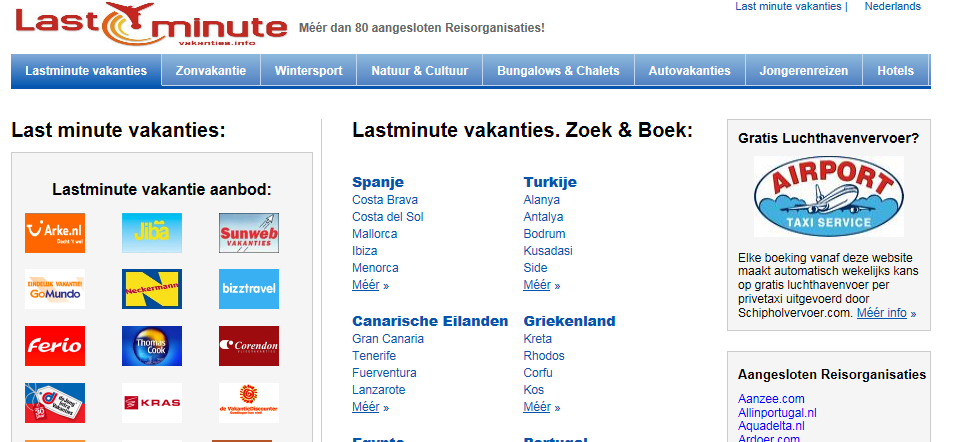Click the Arke.nl logo
Screen dimensions: 970x442
tap(54, 233)
